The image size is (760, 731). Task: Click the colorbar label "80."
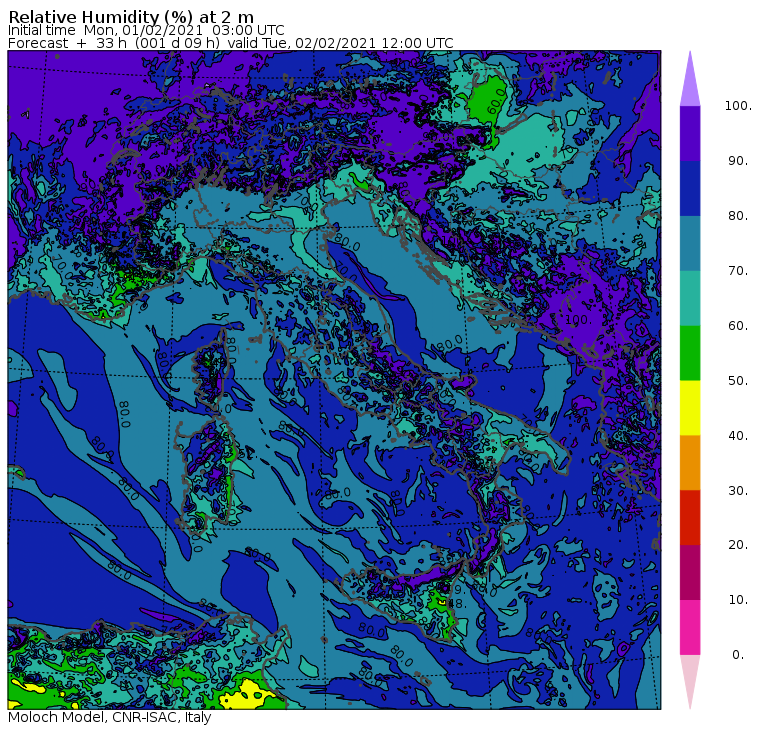[738, 216]
